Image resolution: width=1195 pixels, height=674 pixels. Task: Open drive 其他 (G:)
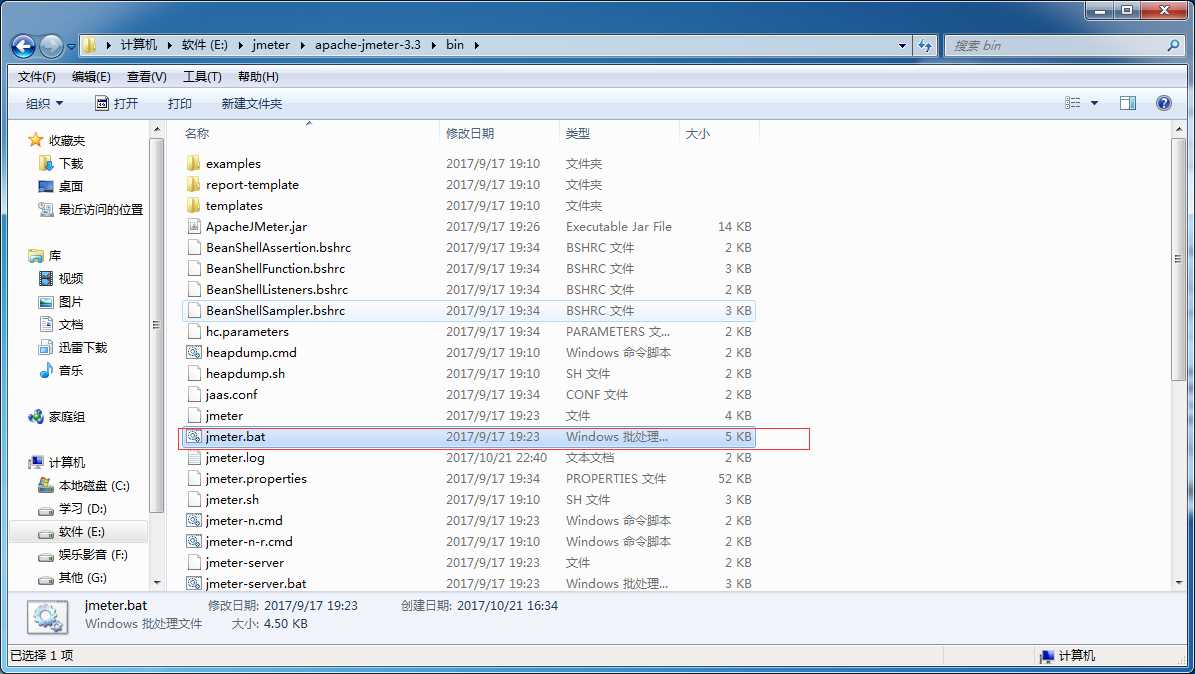pyautogui.click(x=82, y=577)
